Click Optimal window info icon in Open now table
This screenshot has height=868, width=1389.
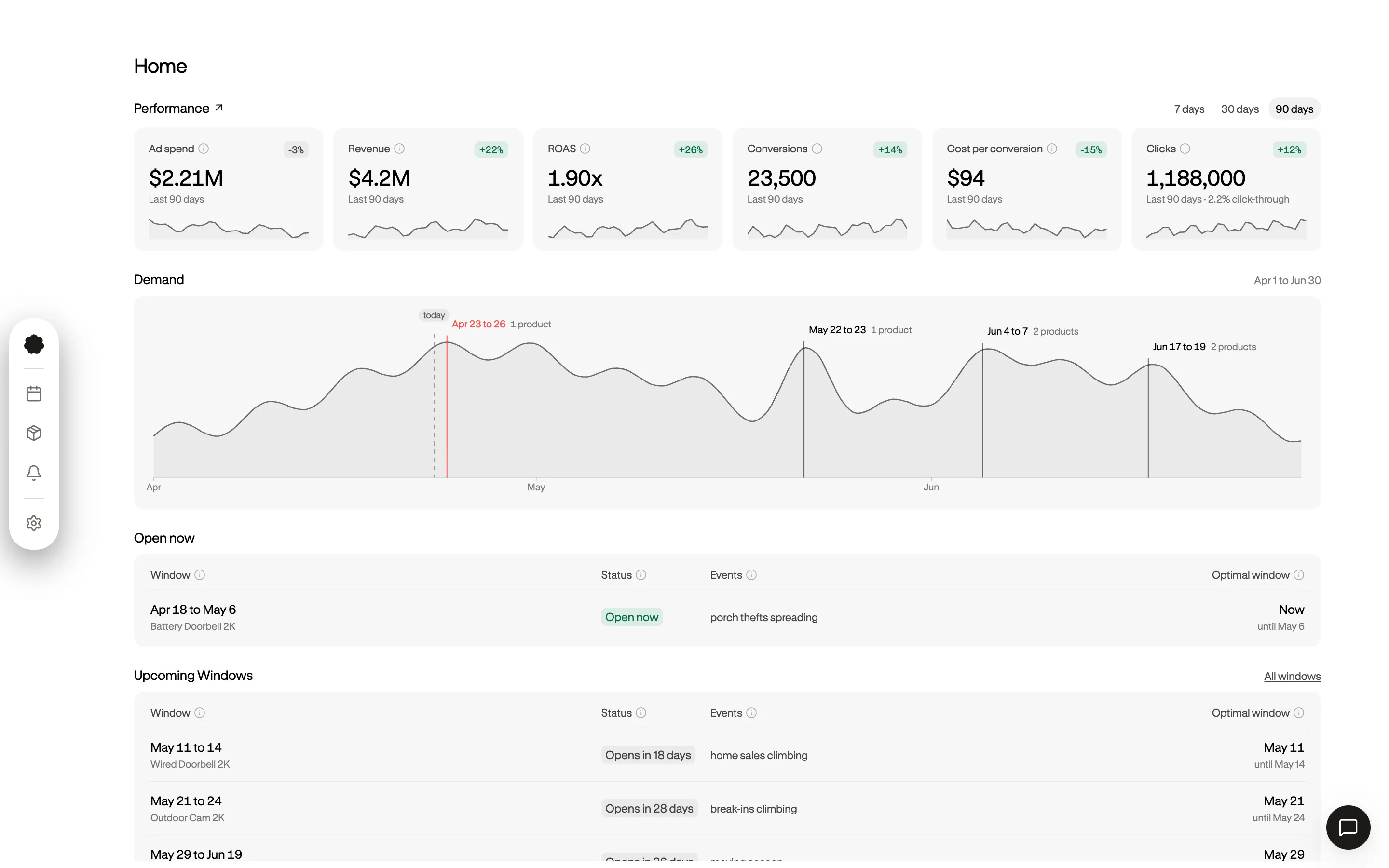(1299, 575)
